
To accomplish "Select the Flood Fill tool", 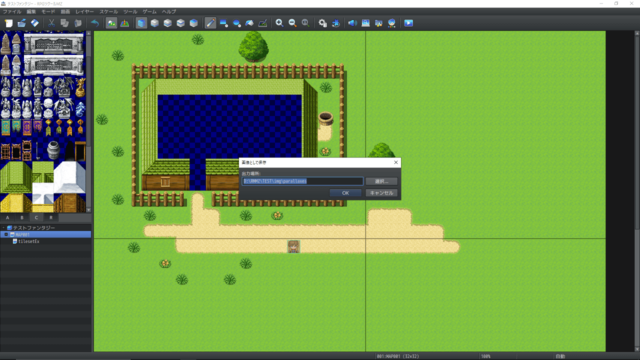I will 249,23.
